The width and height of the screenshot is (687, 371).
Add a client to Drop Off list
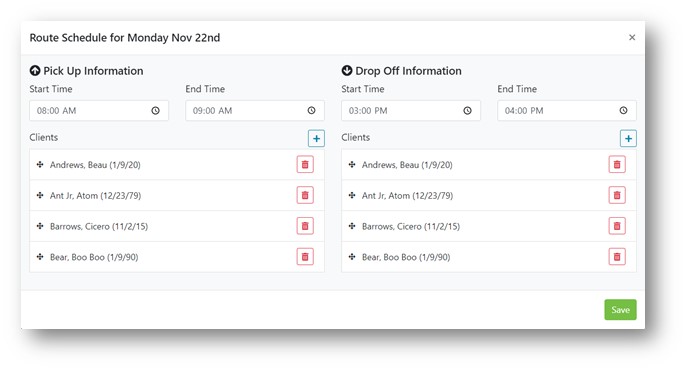coord(628,138)
